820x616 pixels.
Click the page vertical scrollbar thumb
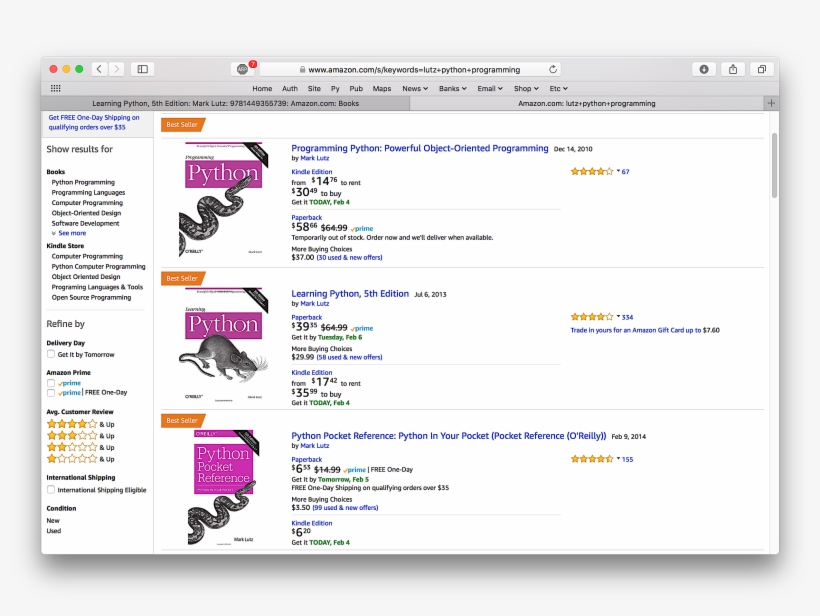click(x=774, y=165)
